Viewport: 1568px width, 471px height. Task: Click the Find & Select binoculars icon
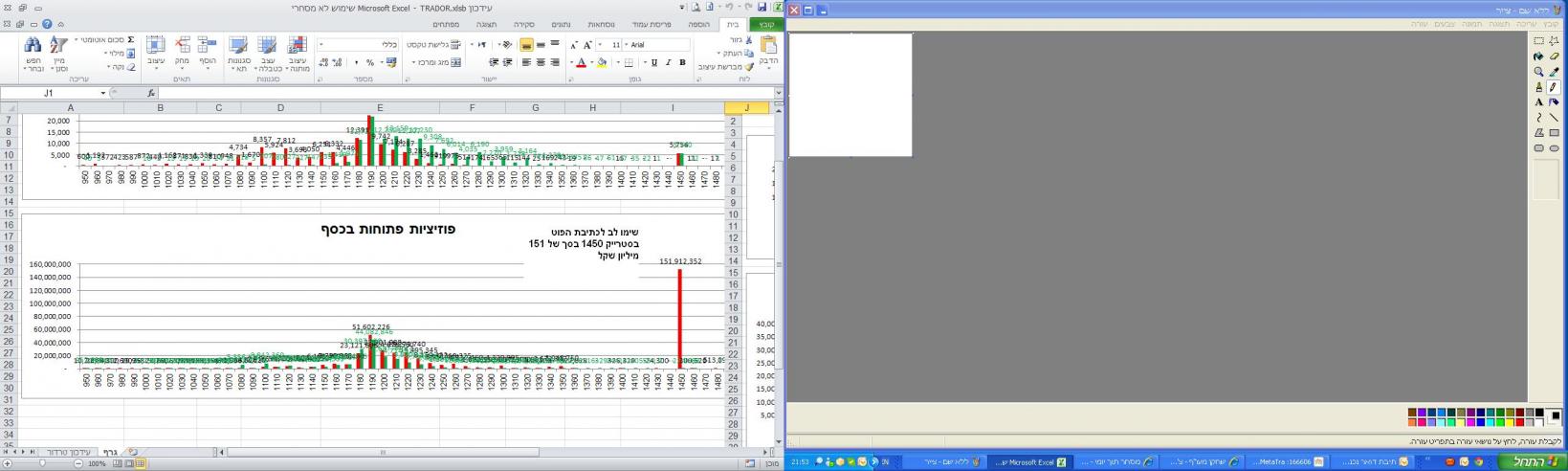33,45
